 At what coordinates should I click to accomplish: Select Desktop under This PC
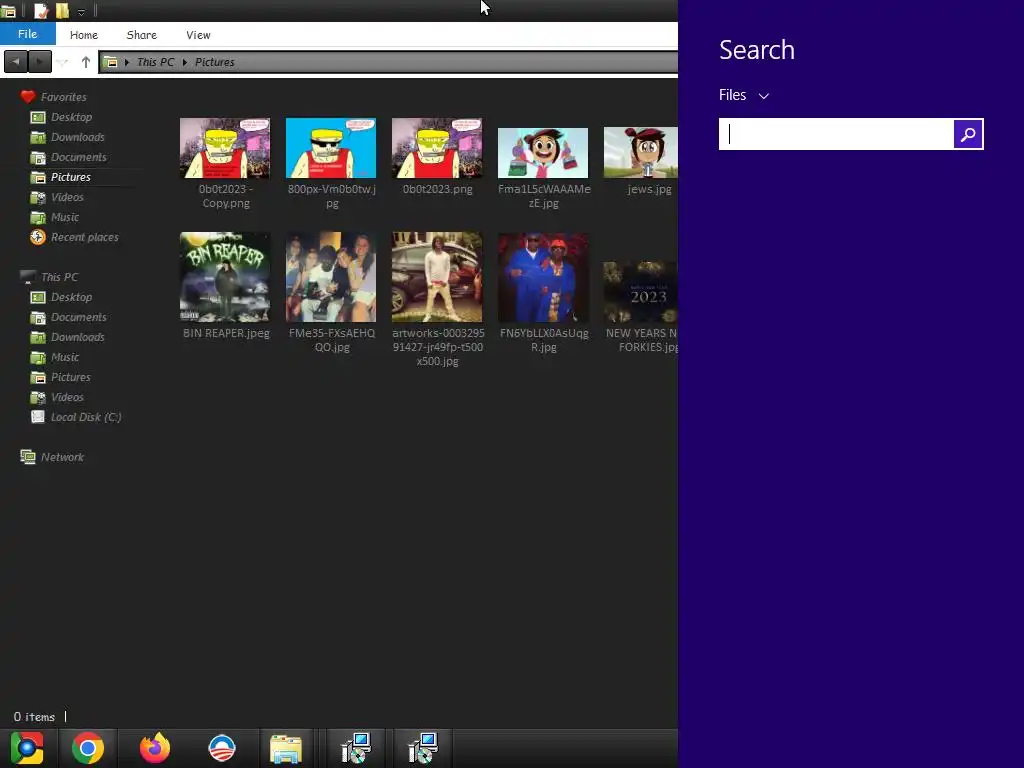(71, 297)
